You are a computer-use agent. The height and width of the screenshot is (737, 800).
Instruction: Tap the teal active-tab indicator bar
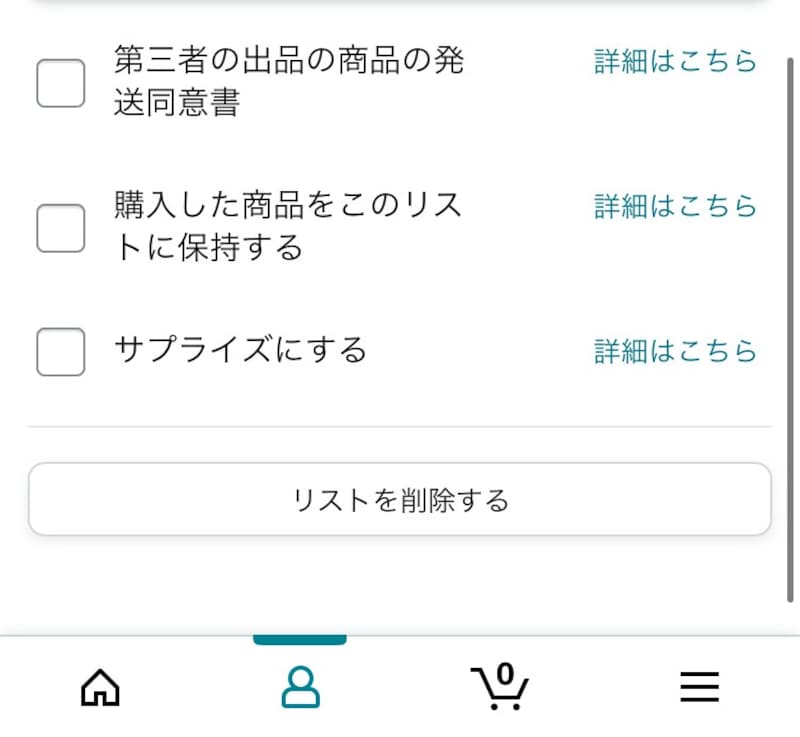point(300,640)
